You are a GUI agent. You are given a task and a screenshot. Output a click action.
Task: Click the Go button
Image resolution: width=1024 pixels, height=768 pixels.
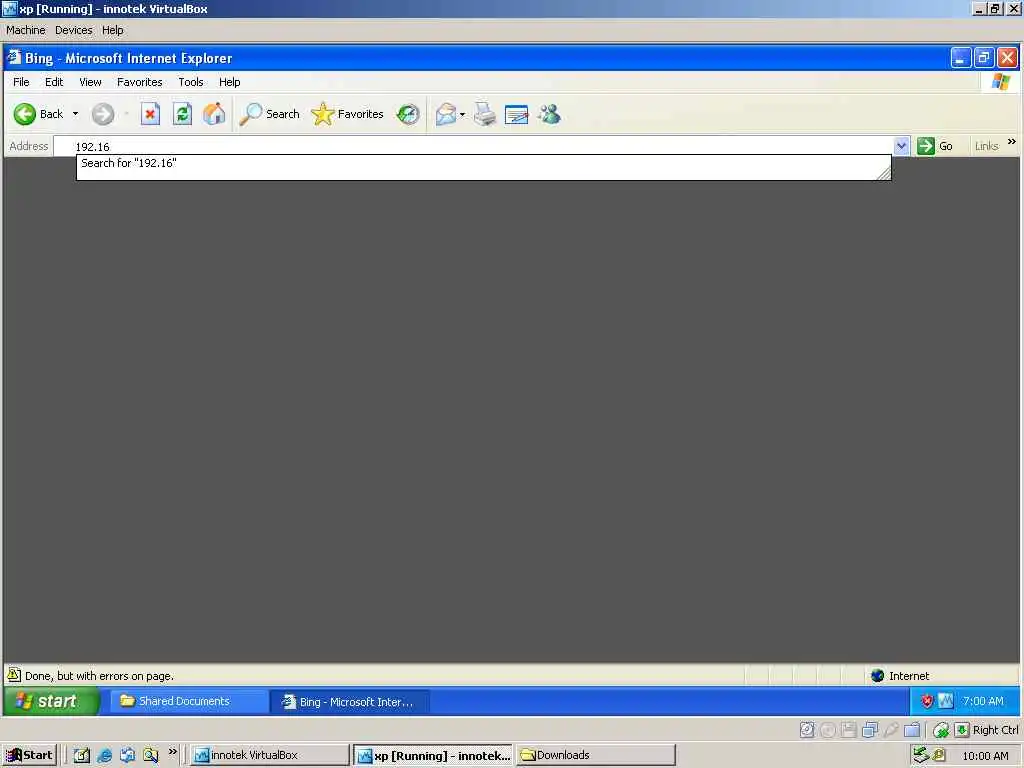(935, 146)
